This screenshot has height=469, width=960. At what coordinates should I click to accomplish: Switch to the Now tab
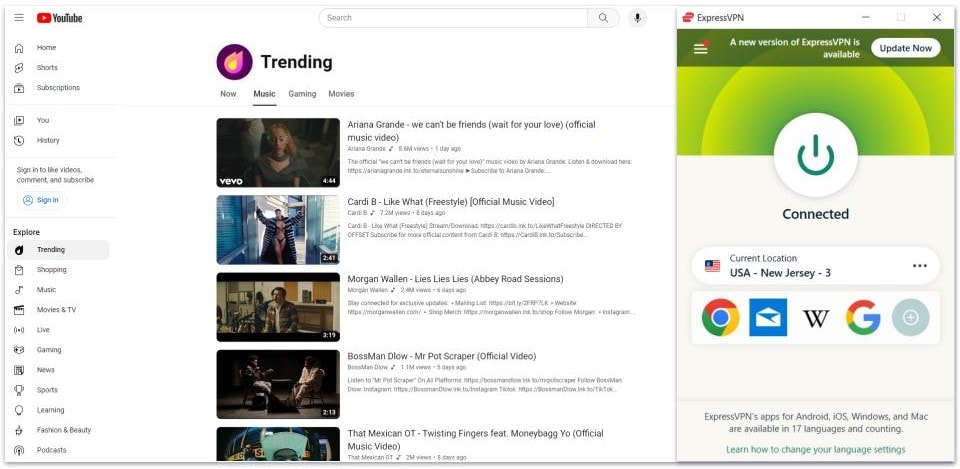pos(228,94)
